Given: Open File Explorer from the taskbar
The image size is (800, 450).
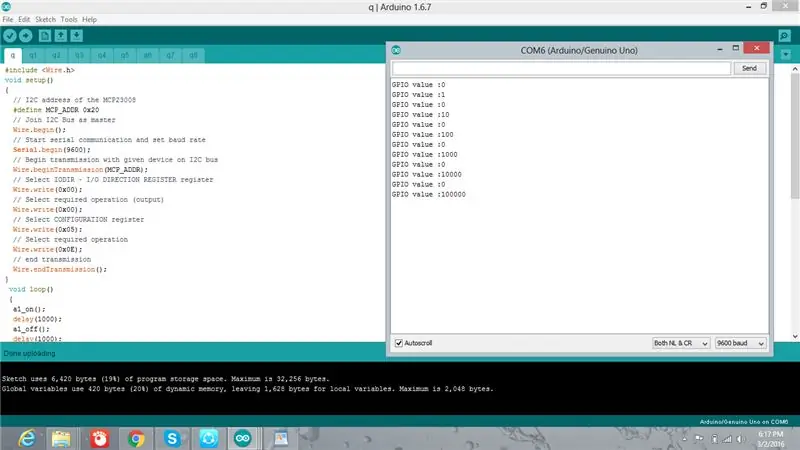Looking at the screenshot, I should pos(61,439).
